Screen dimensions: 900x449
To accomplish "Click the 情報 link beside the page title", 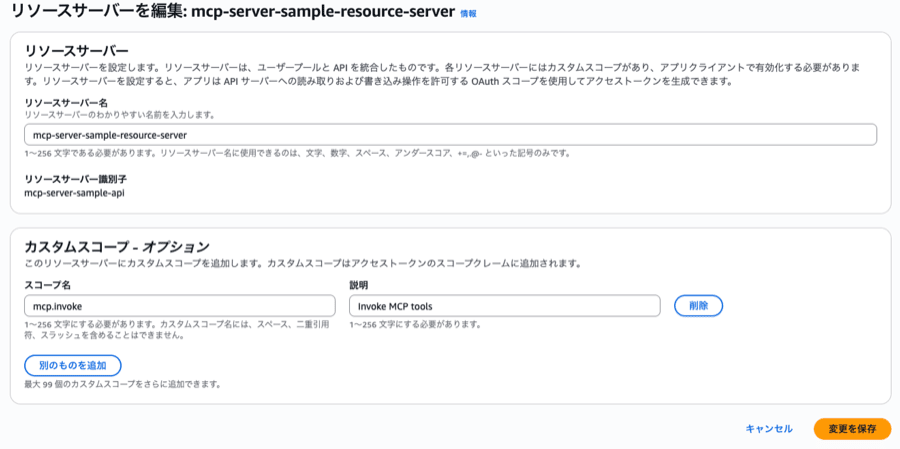I will (468, 14).
